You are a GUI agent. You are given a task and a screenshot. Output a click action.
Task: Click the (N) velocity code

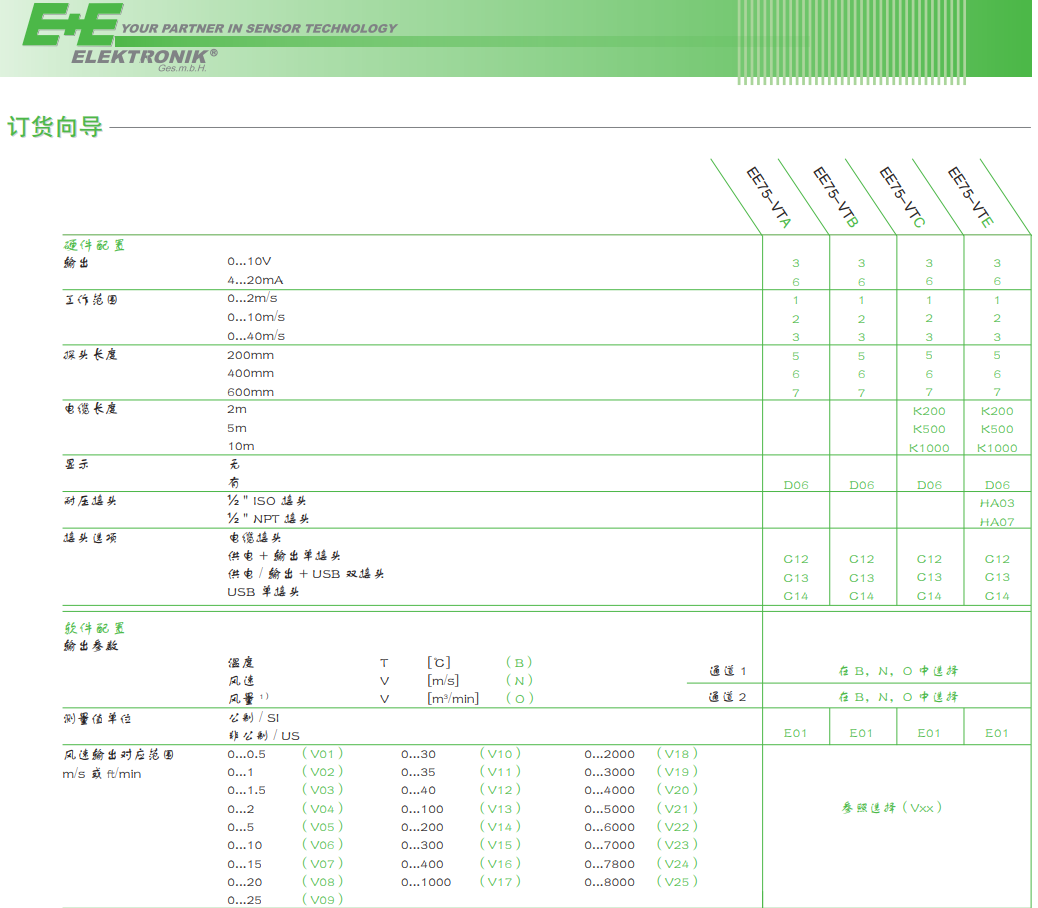point(519,680)
